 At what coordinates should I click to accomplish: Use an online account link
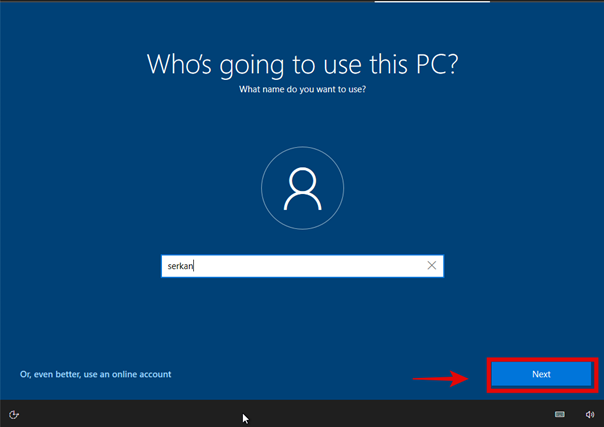(96, 374)
